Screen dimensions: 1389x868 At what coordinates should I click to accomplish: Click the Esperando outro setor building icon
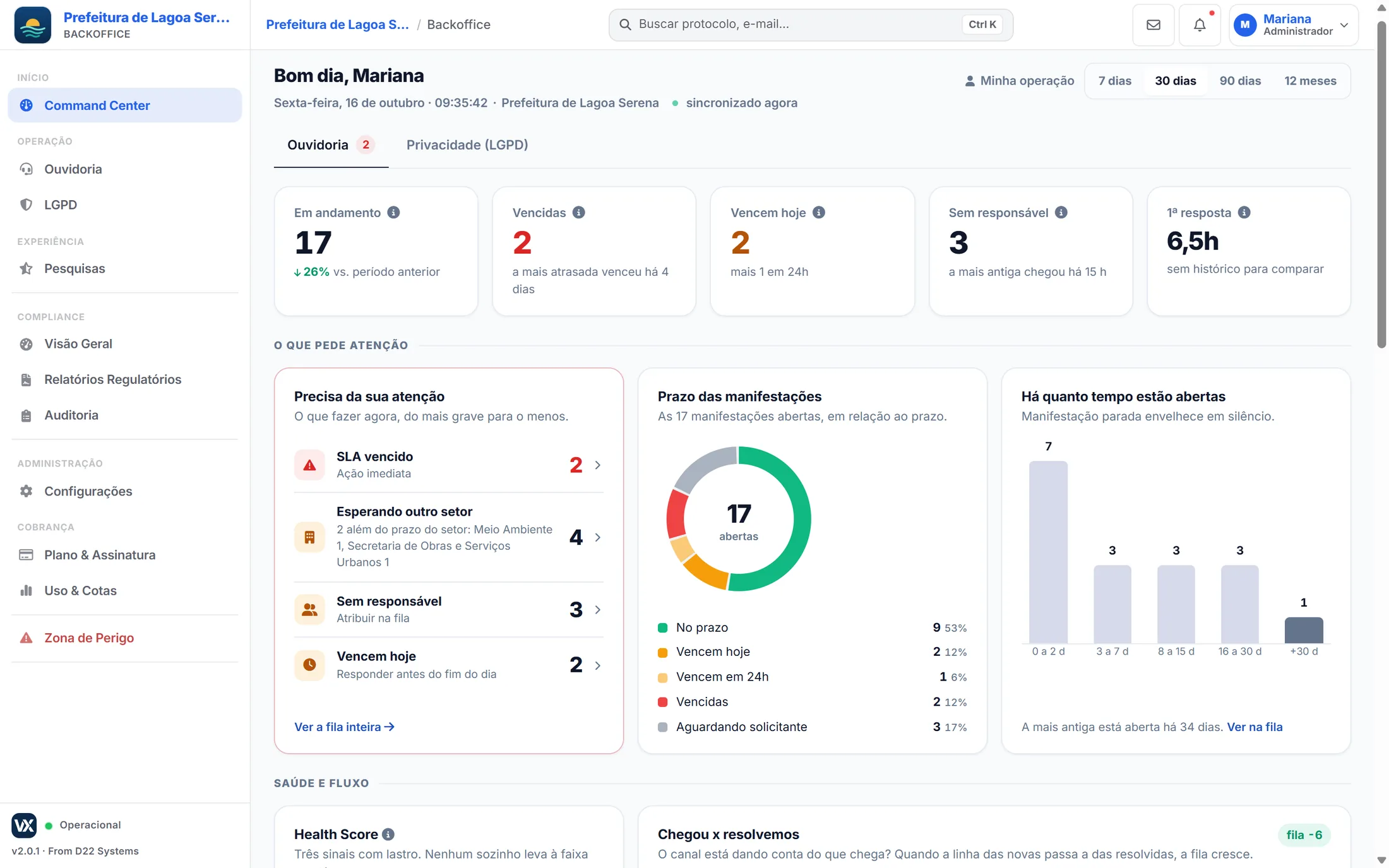pyautogui.click(x=309, y=537)
